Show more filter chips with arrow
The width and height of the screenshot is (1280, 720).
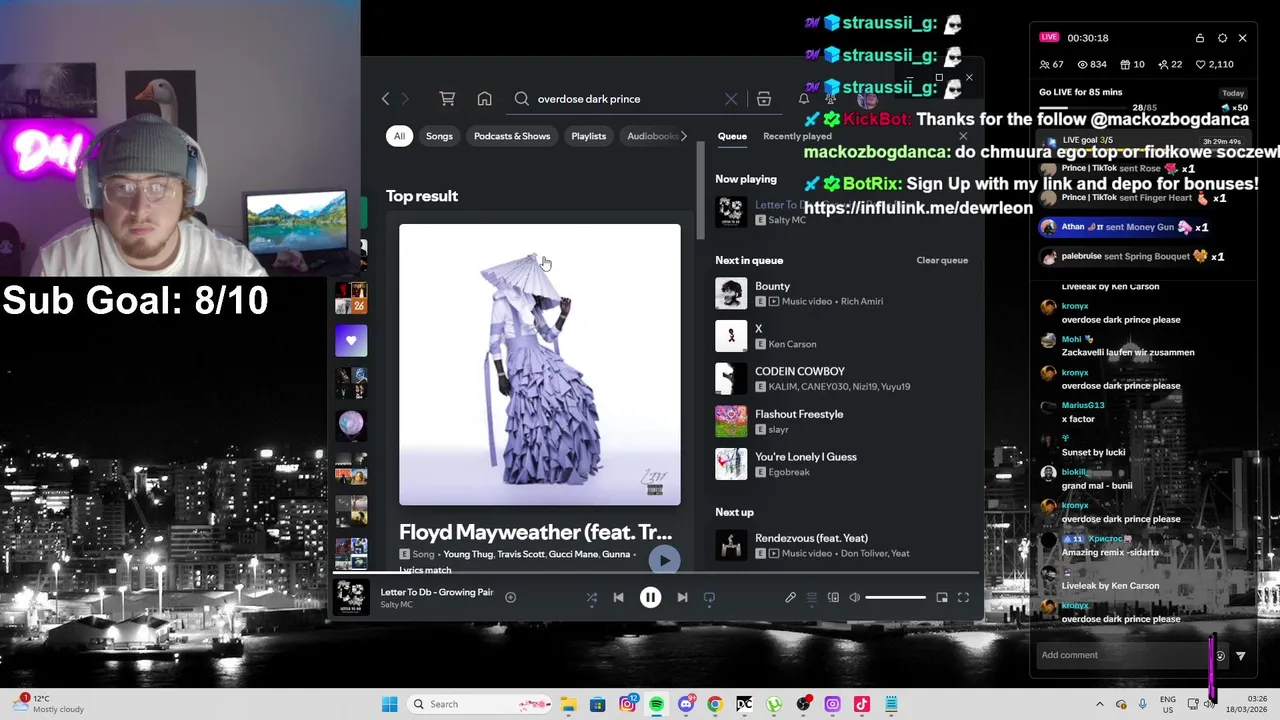click(x=684, y=136)
